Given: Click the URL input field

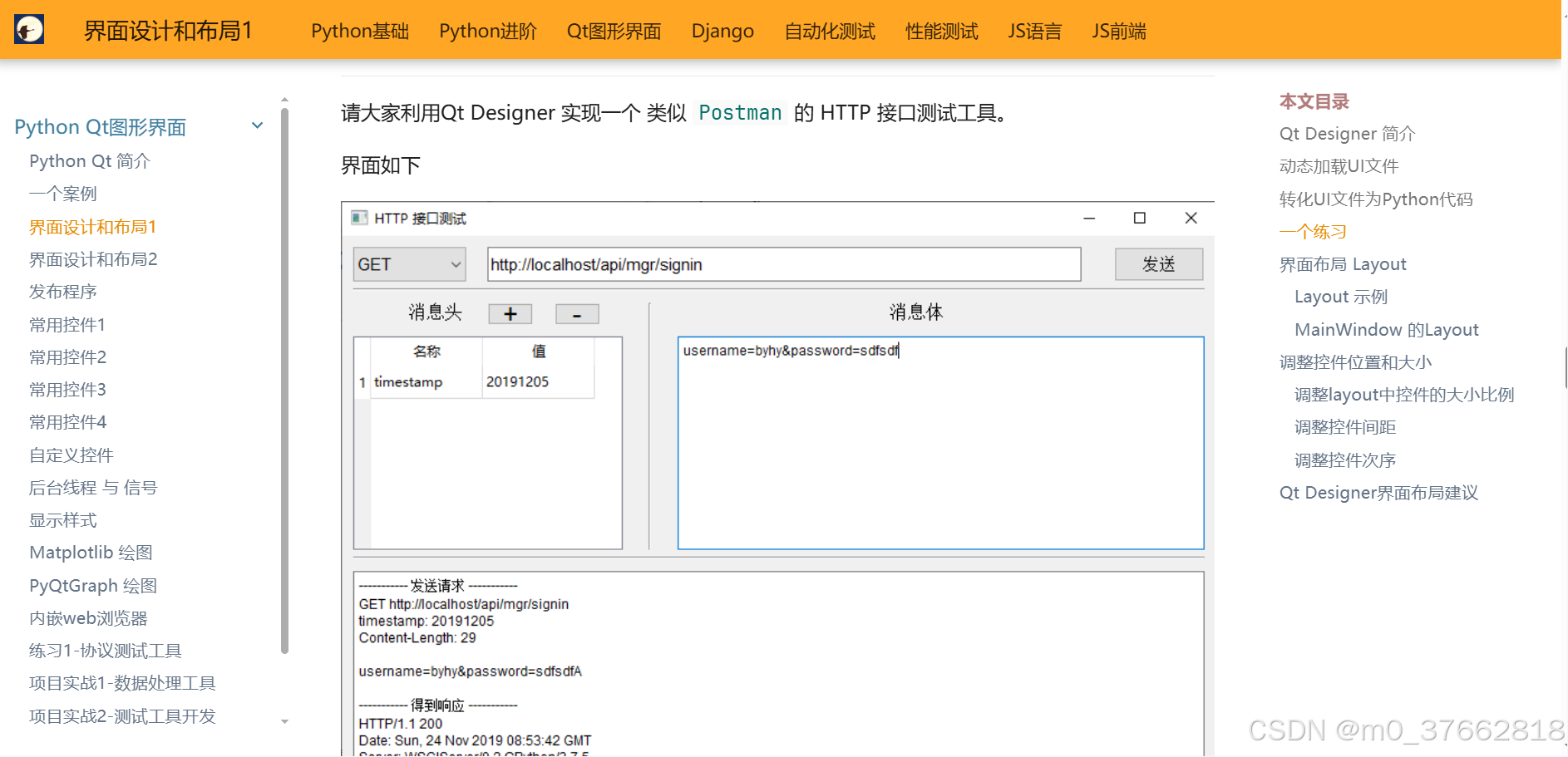Looking at the screenshot, I should [x=783, y=264].
